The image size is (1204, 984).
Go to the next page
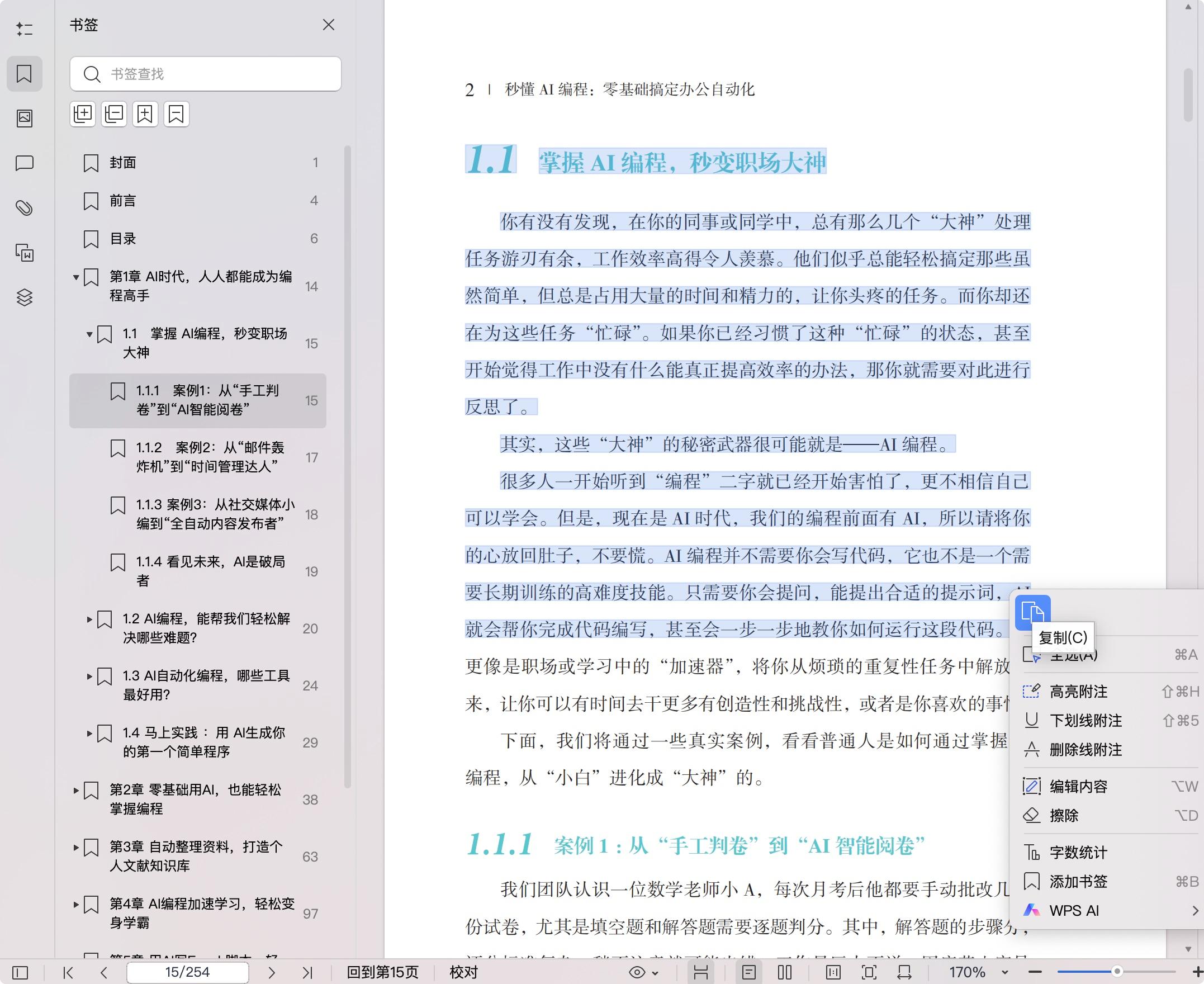tap(272, 973)
